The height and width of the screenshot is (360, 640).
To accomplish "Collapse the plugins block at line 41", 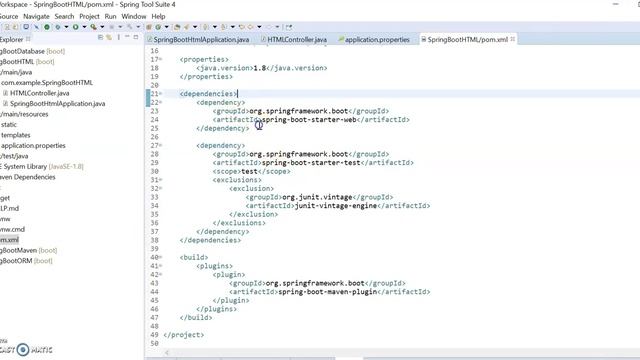I will click(161, 266).
